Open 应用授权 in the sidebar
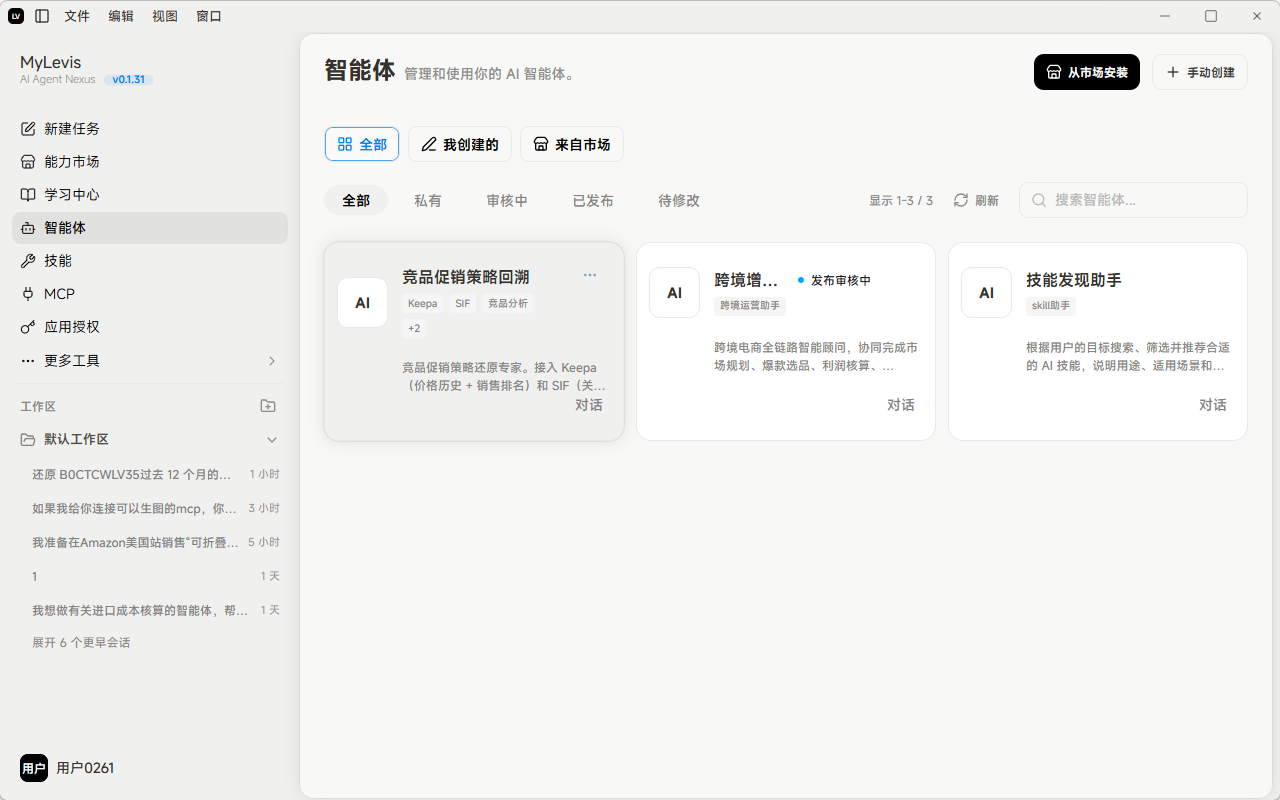This screenshot has height=800, width=1280. [x=150, y=327]
